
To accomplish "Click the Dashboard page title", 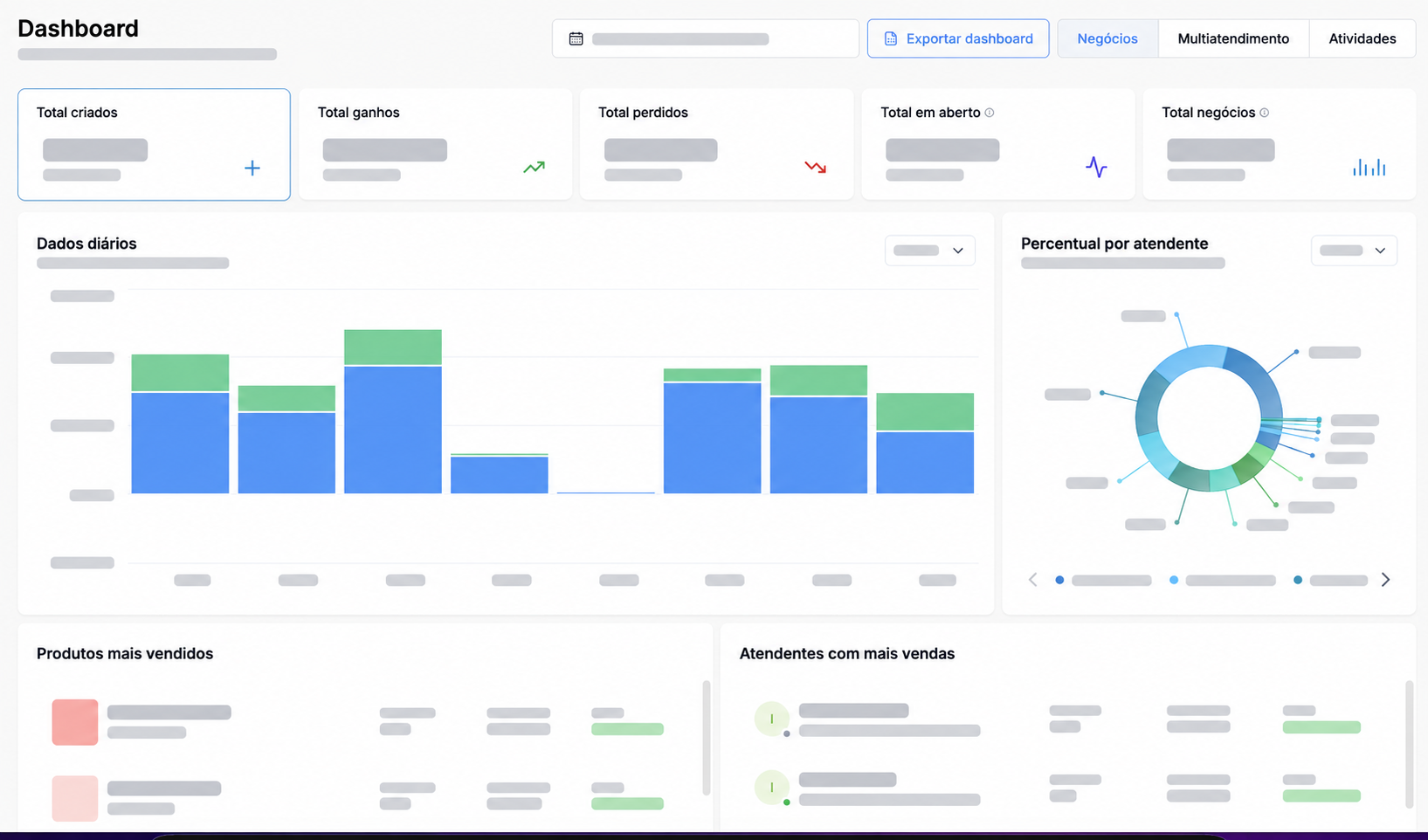I will coord(78,29).
